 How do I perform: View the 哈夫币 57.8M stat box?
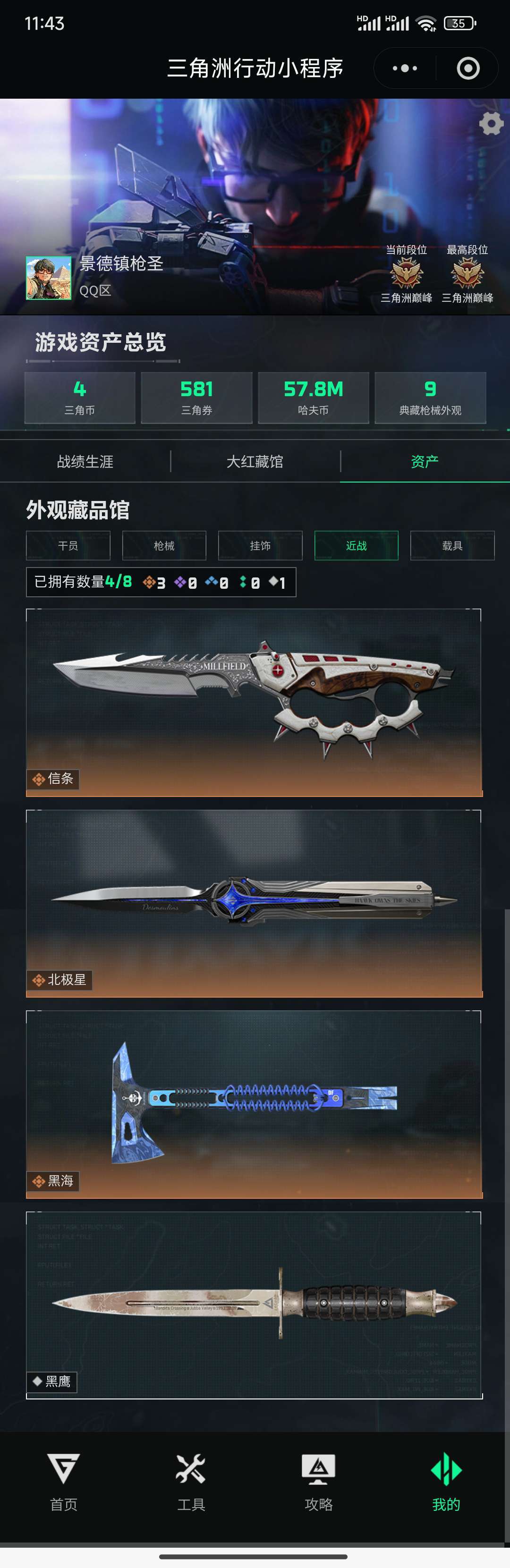point(314,398)
